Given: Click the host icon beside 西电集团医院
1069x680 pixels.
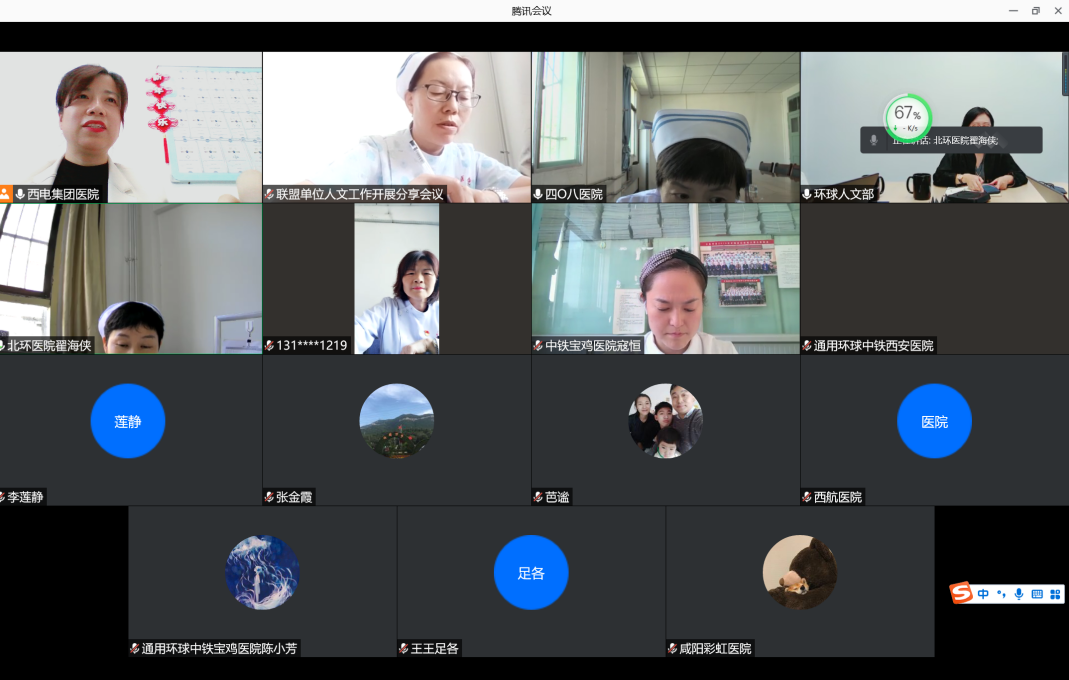Looking at the screenshot, I should click(x=6, y=194).
